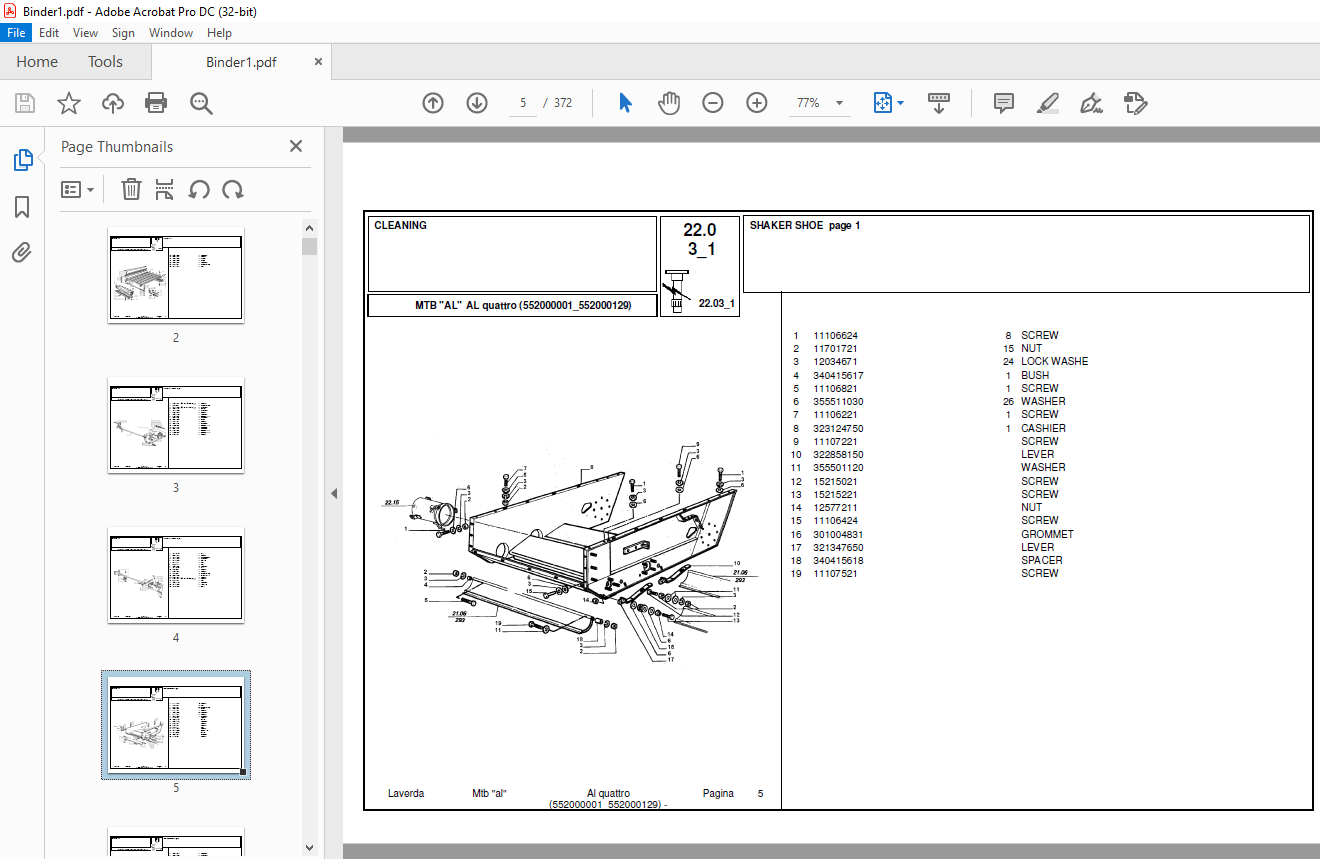Select page 4 thumbnail
The height and width of the screenshot is (859, 1320).
(x=176, y=577)
